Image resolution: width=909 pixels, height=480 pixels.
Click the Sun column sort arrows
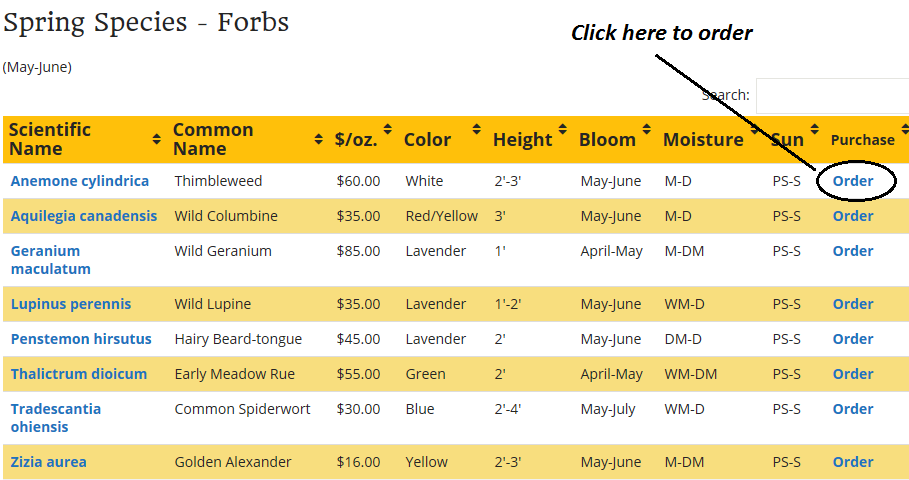point(815,129)
